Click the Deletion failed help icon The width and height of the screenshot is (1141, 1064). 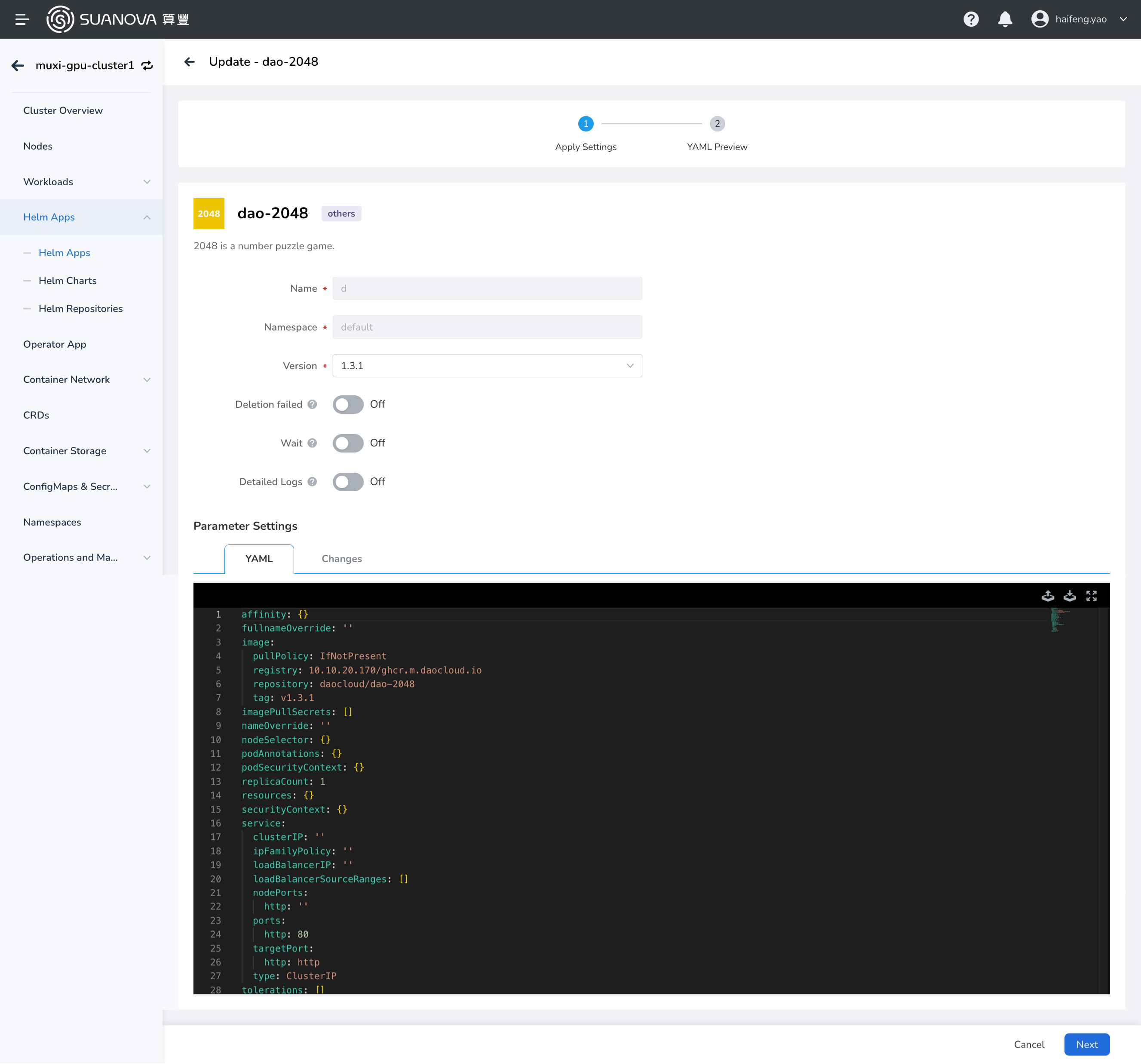click(x=312, y=404)
